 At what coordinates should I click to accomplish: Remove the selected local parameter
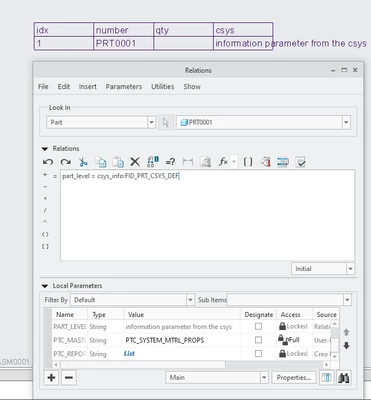[69, 378]
